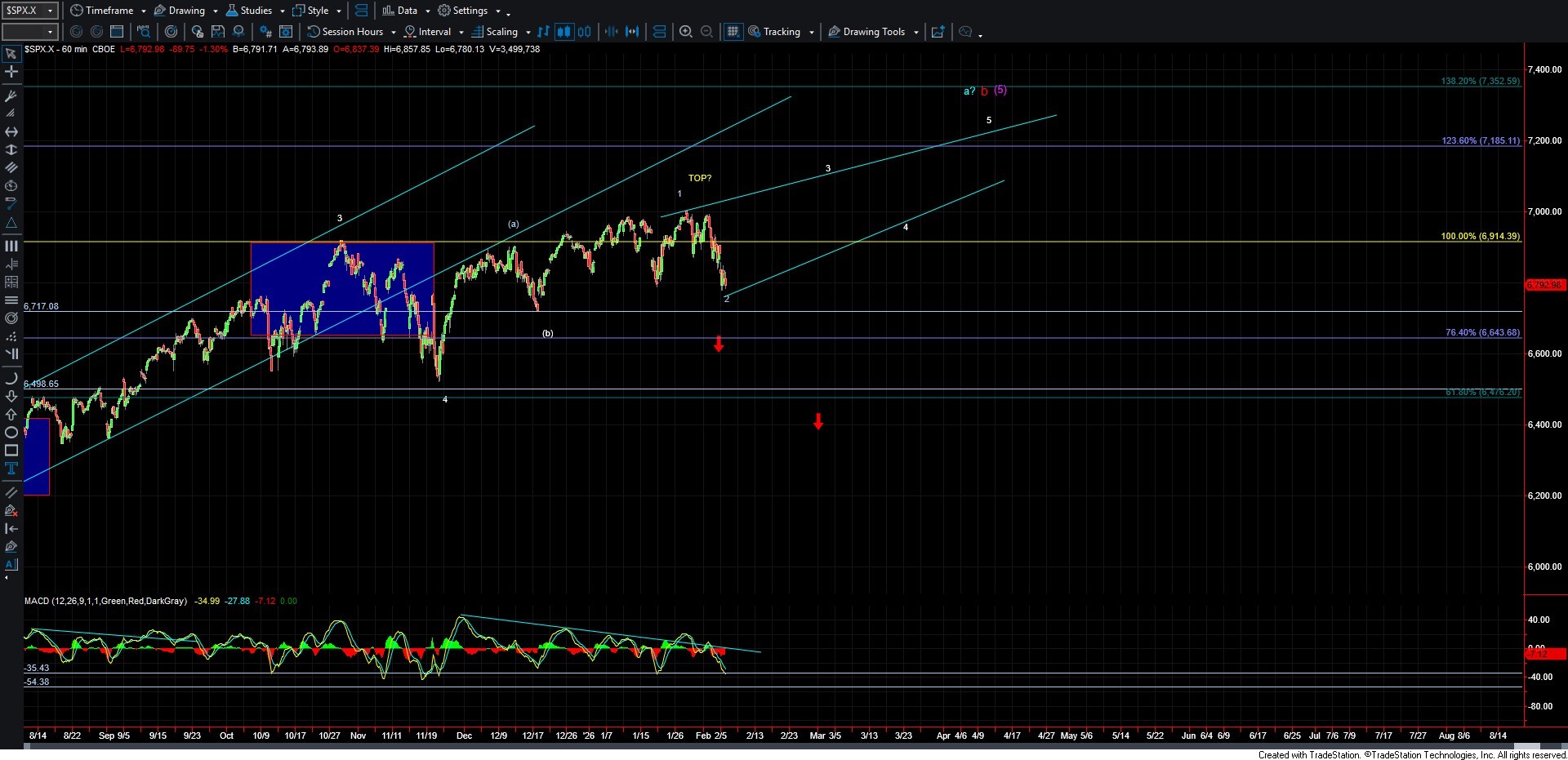Toggle the data grid tips button
Screen dimensions: 1568x760
coord(733,32)
